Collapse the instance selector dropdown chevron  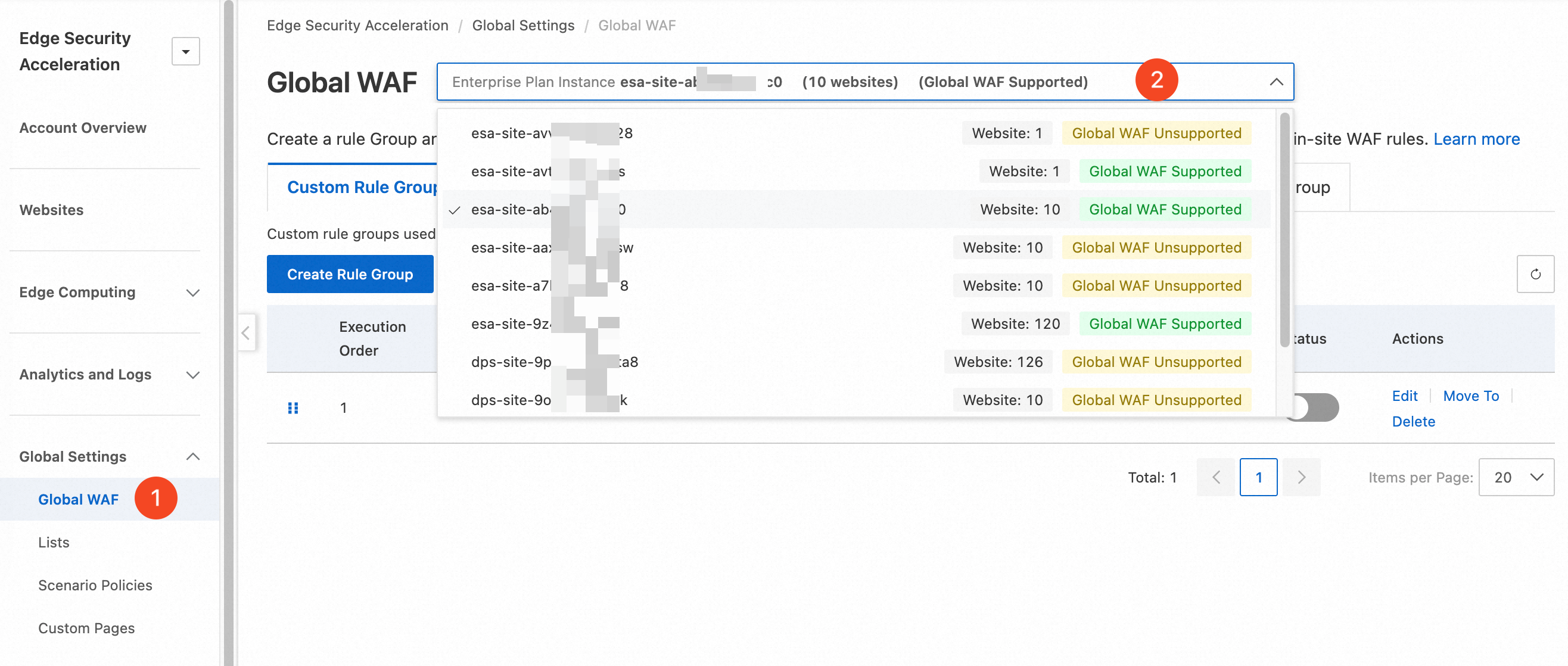[1277, 82]
